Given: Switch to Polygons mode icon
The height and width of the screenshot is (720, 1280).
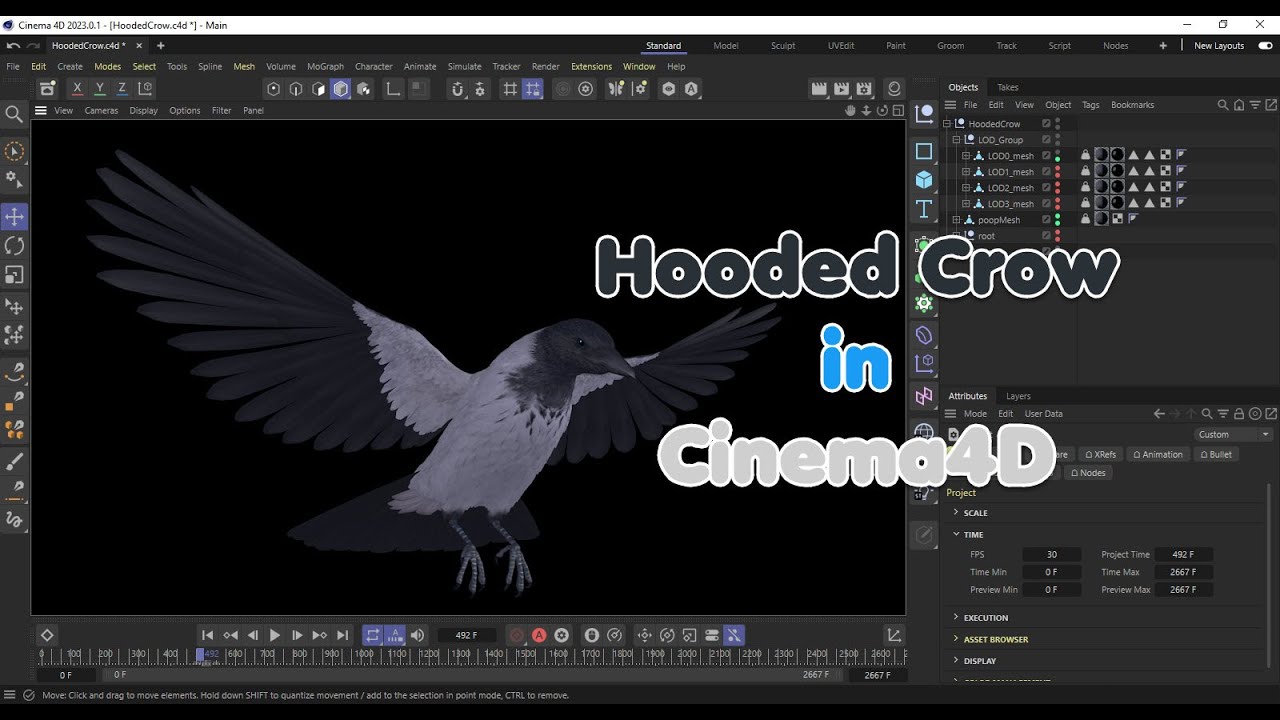Looking at the screenshot, I should [x=318, y=89].
